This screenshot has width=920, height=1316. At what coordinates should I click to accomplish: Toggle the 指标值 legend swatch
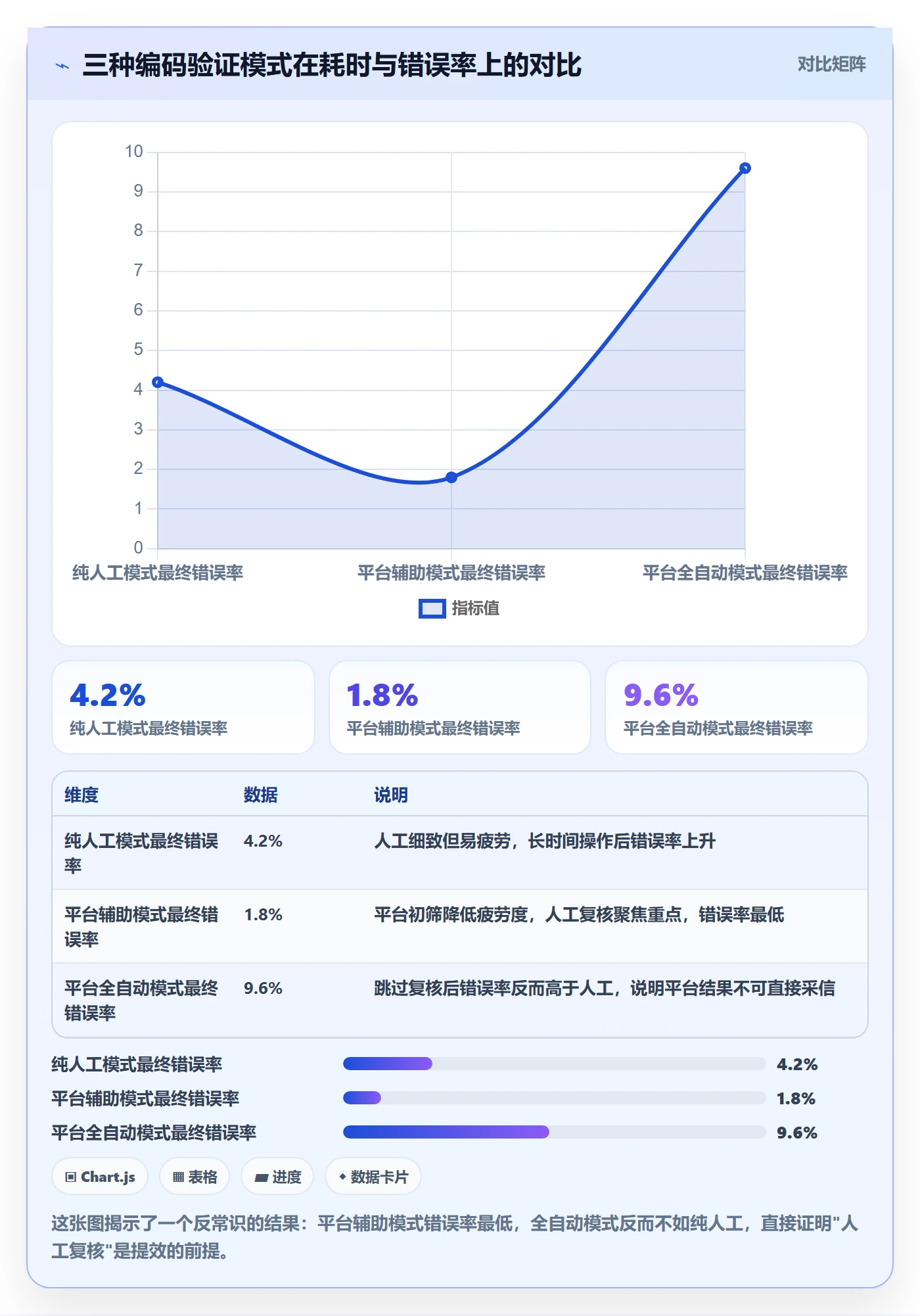(x=432, y=609)
